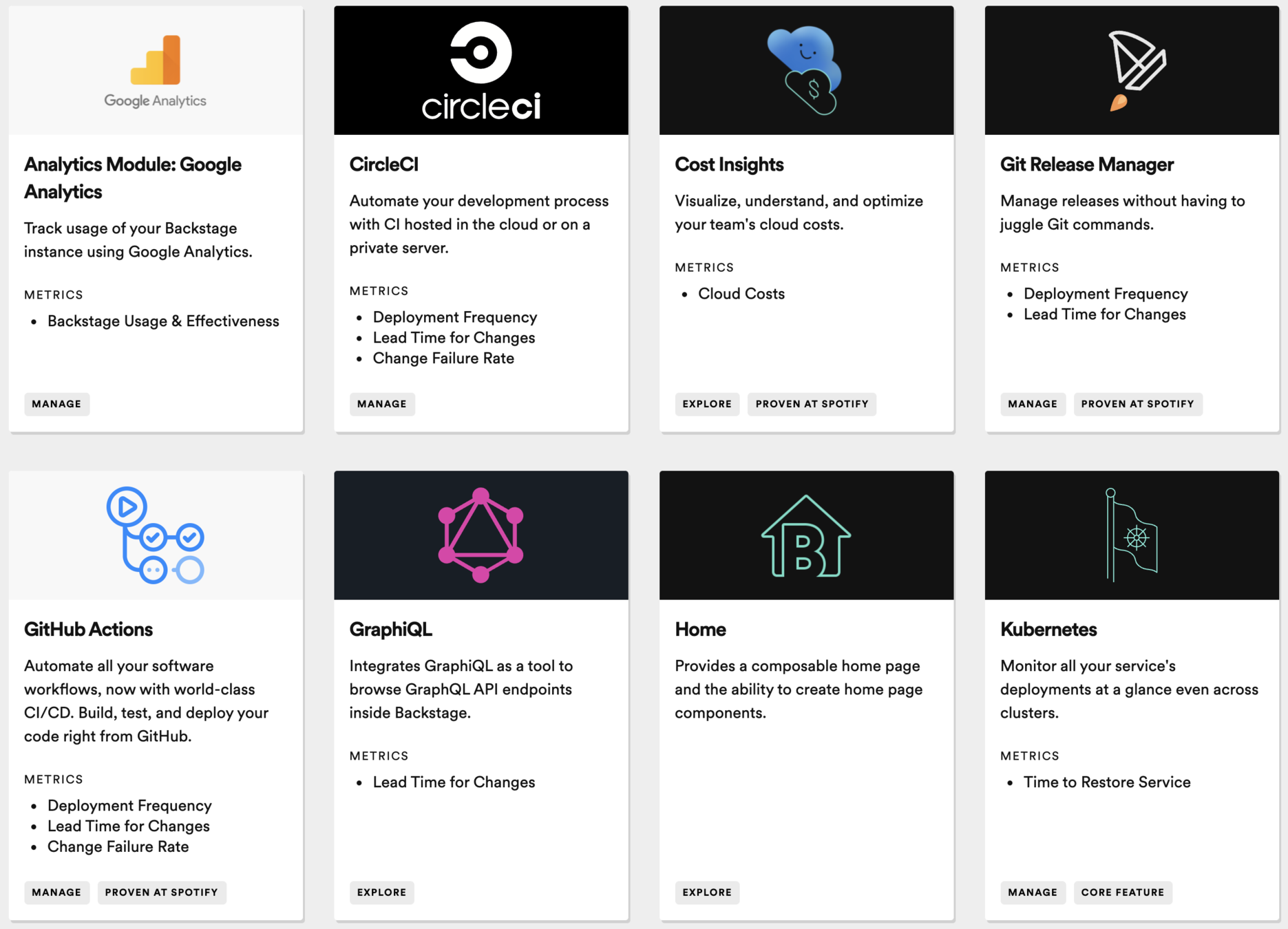Click the Home house icon

coord(806,536)
